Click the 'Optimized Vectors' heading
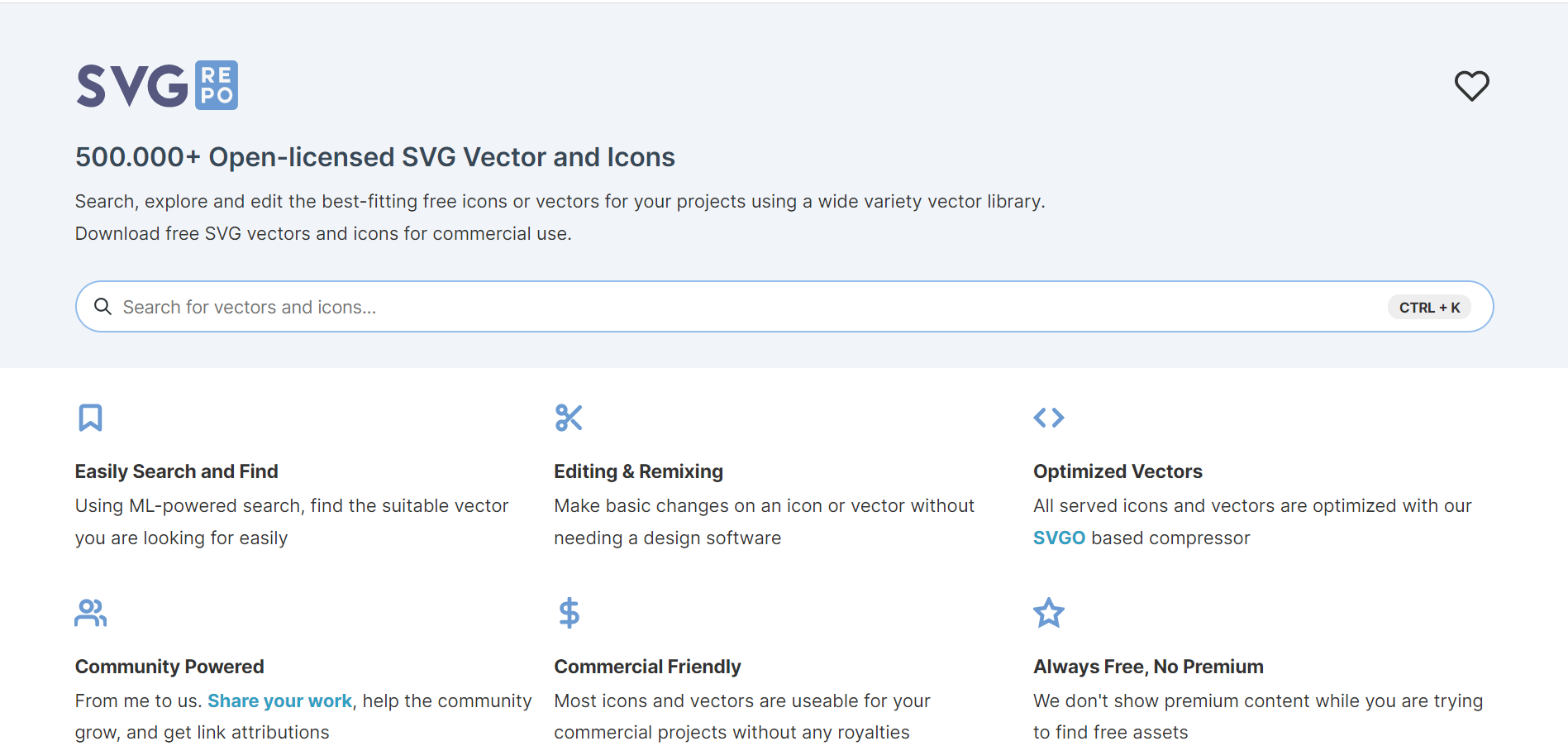This screenshot has height=746, width=1568. pos(1118,471)
